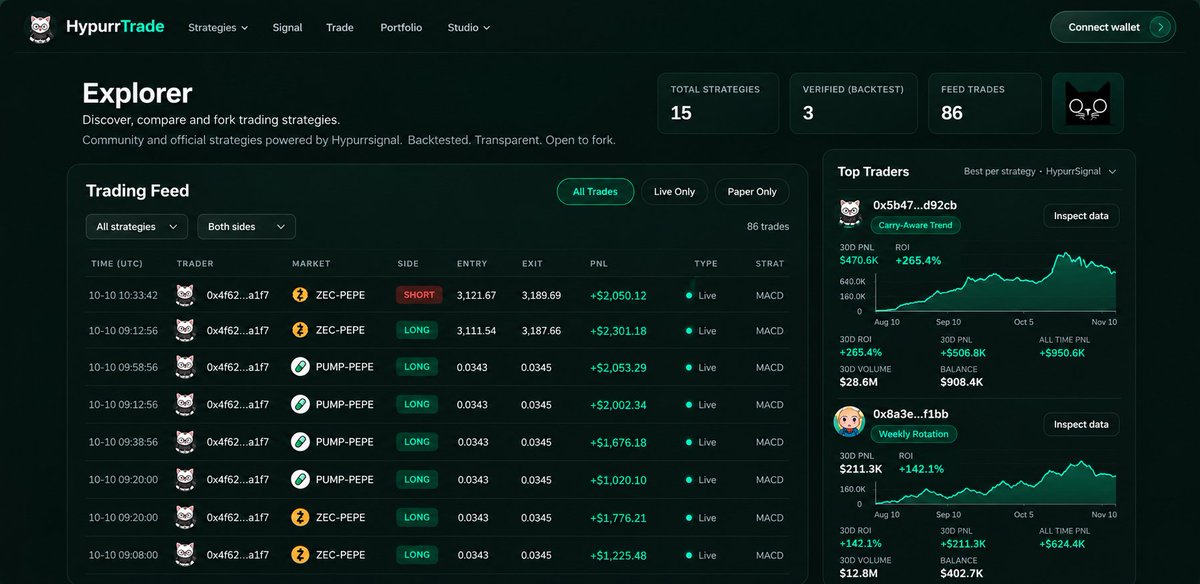Click the Verified (Backtest) 3 card
The image size is (1200, 584).
(x=854, y=103)
